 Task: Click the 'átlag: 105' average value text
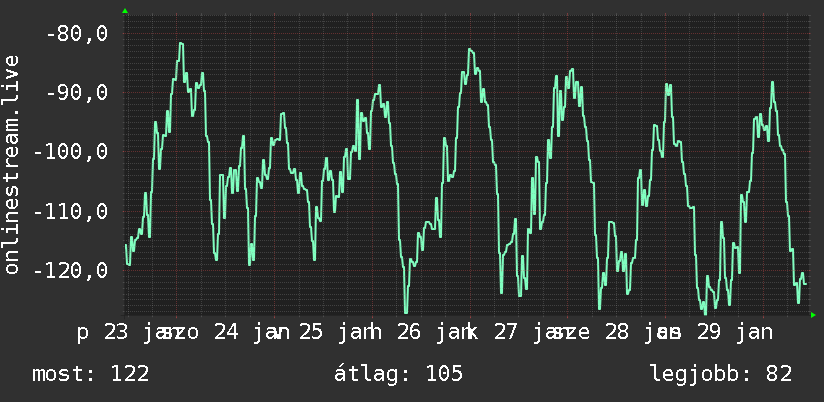click(398, 374)
